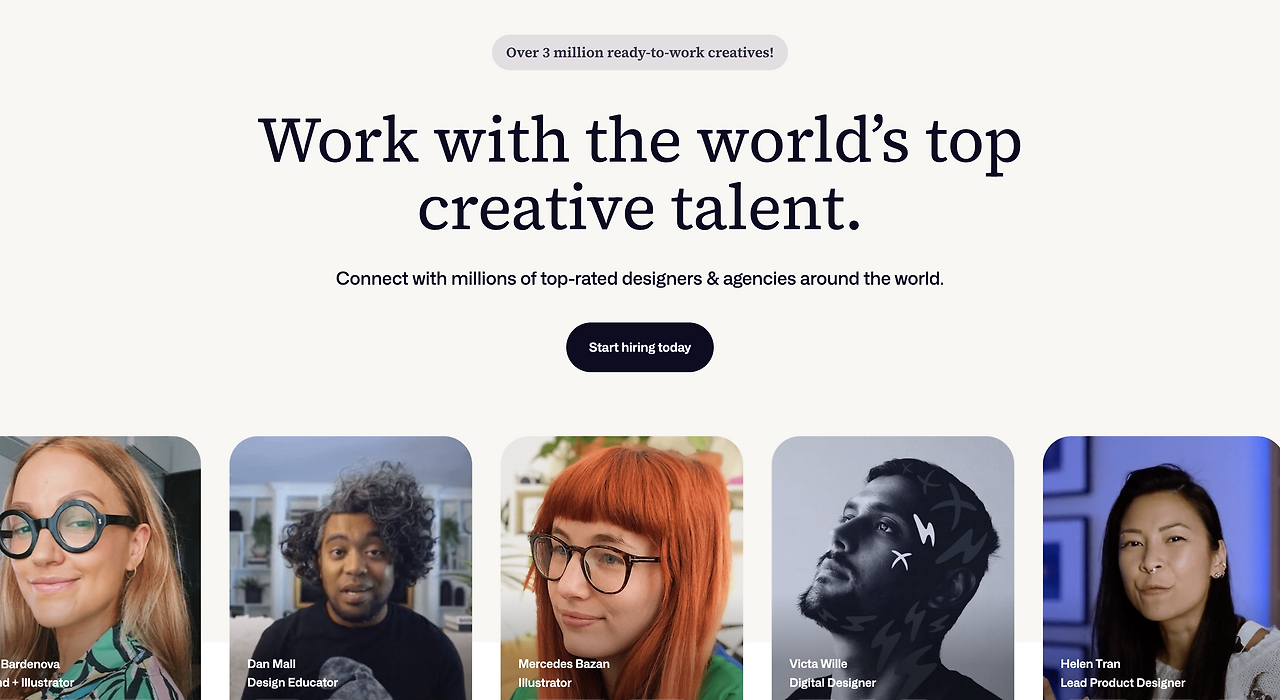Click the Mercedes Bazan name label

tap(564, 664)
